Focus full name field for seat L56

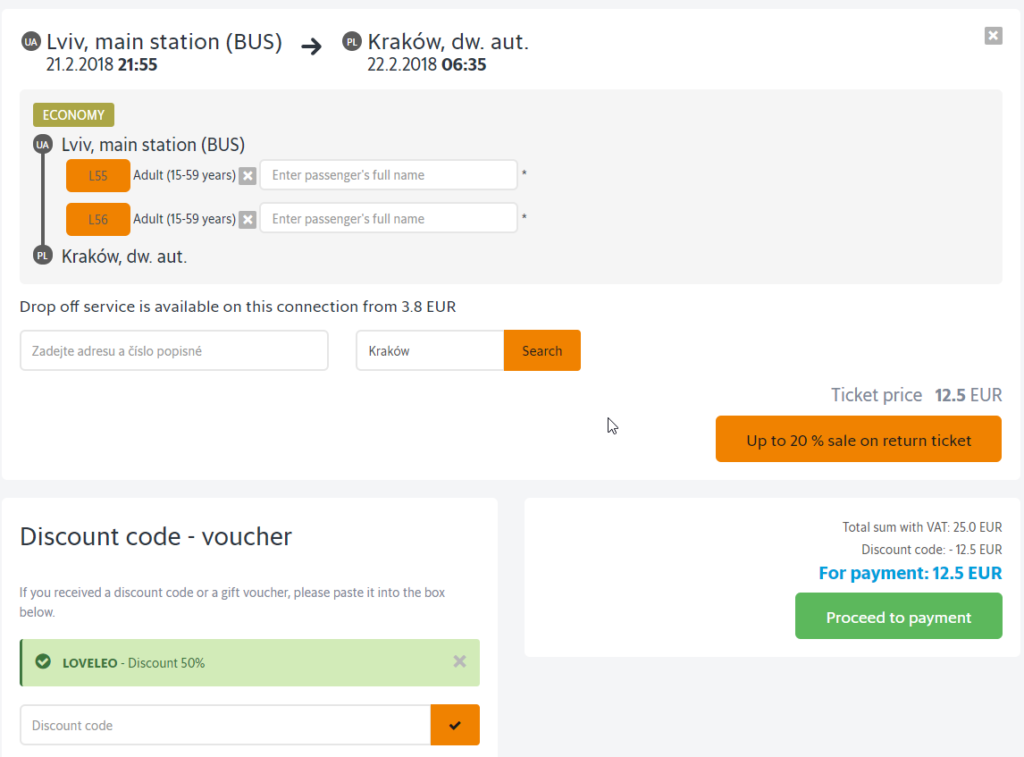click(389, 219)
